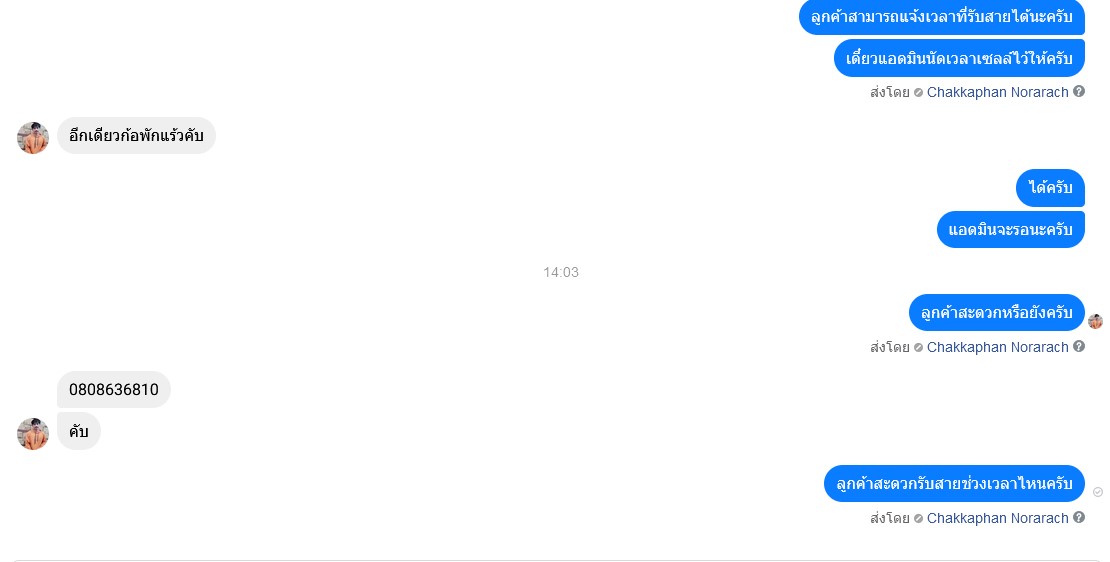Viewport: 1110px width, 562px height.
Task: Select the แอดมินจะรอนะครับ message bubble
Action: (1010, 230)
